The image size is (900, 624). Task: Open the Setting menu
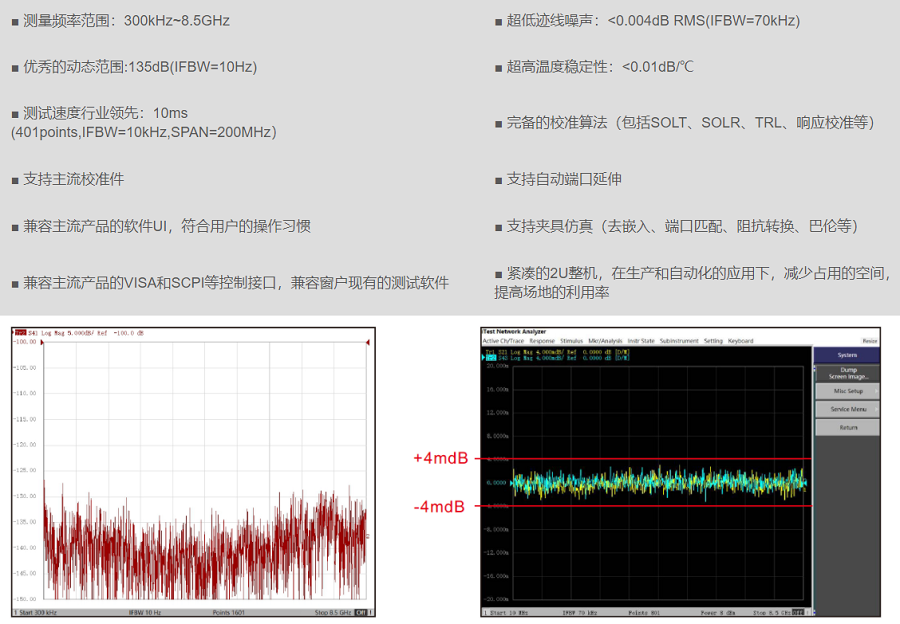pos(713,341)
